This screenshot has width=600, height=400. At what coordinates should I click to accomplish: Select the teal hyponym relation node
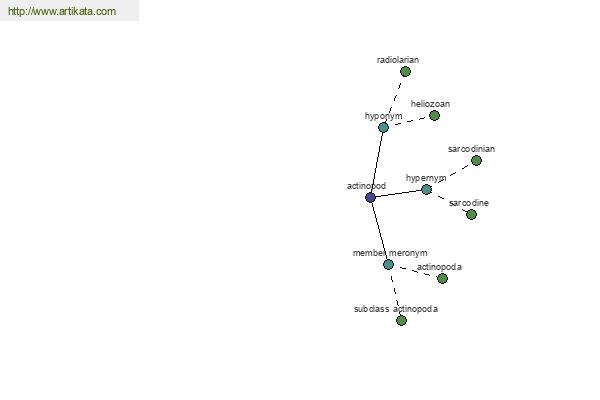tap(383, 127)
